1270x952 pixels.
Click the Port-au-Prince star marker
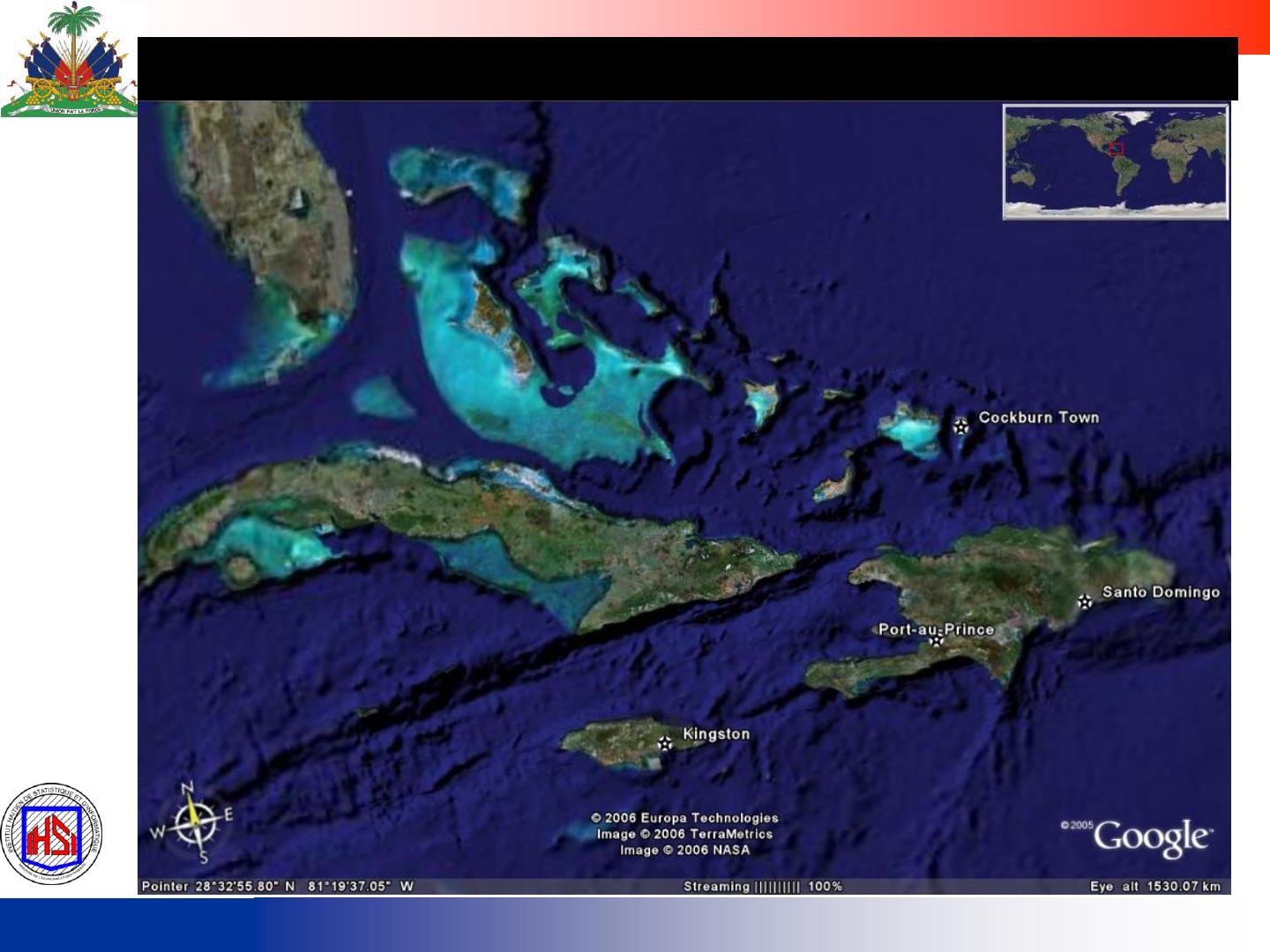(937, 640)
